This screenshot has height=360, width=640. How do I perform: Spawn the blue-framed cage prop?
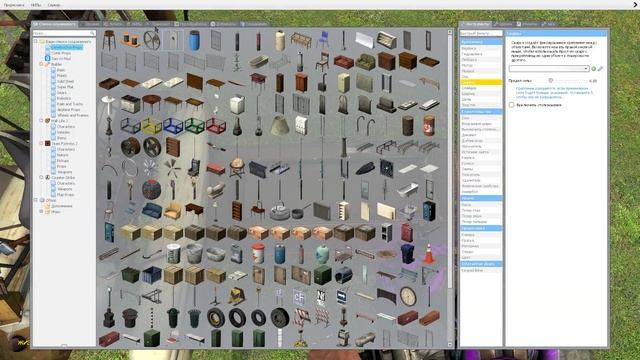click(x=173, y=125)
